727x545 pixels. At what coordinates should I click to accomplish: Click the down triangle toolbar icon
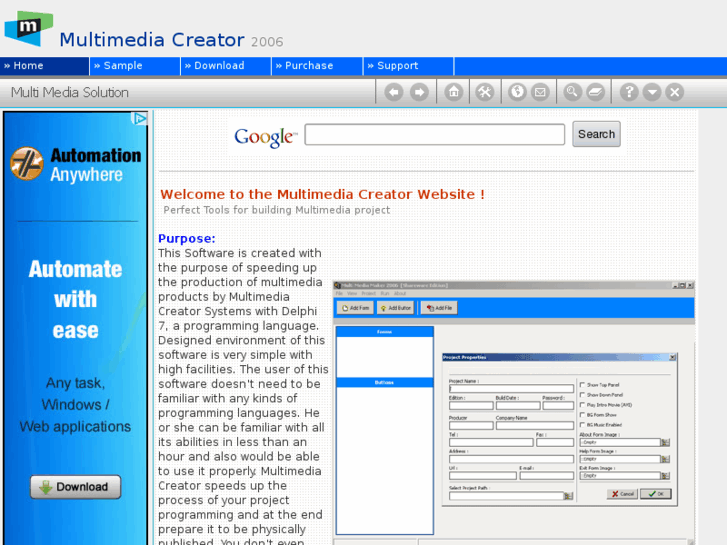click(652, 92)
